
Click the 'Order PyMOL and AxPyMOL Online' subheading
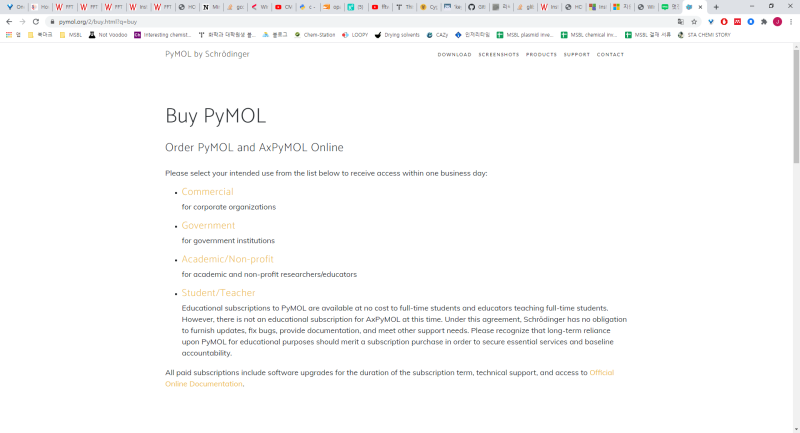(x=254, y=147)
